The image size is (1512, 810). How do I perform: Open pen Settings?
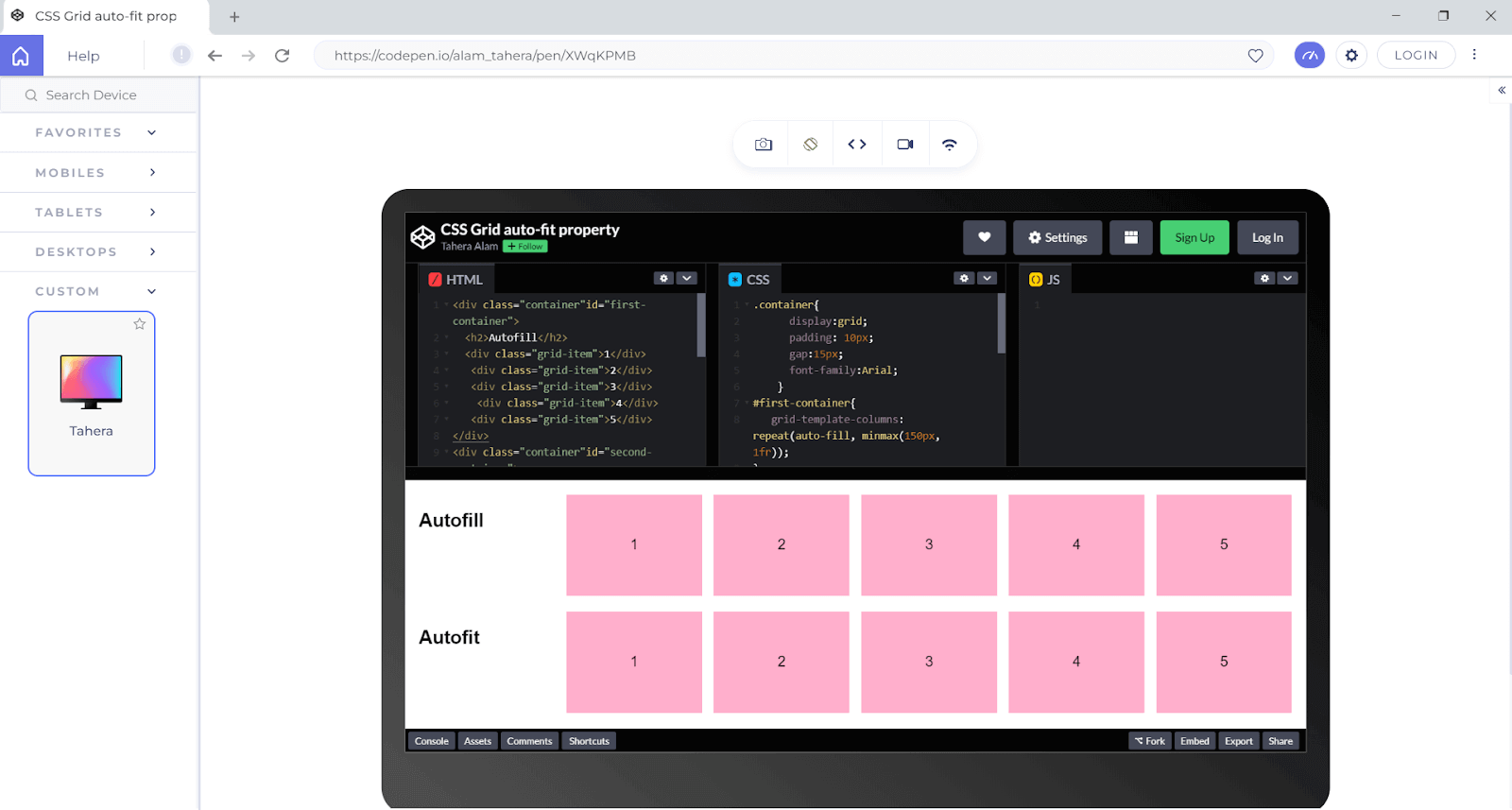tap(1058, 237)
